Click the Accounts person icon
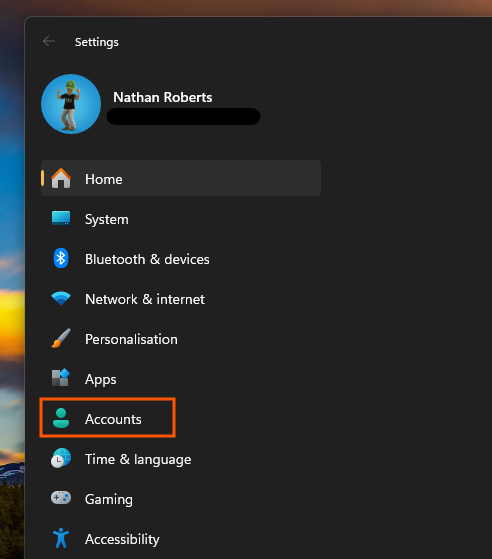 pyautogui.click(x=61, y=418)
